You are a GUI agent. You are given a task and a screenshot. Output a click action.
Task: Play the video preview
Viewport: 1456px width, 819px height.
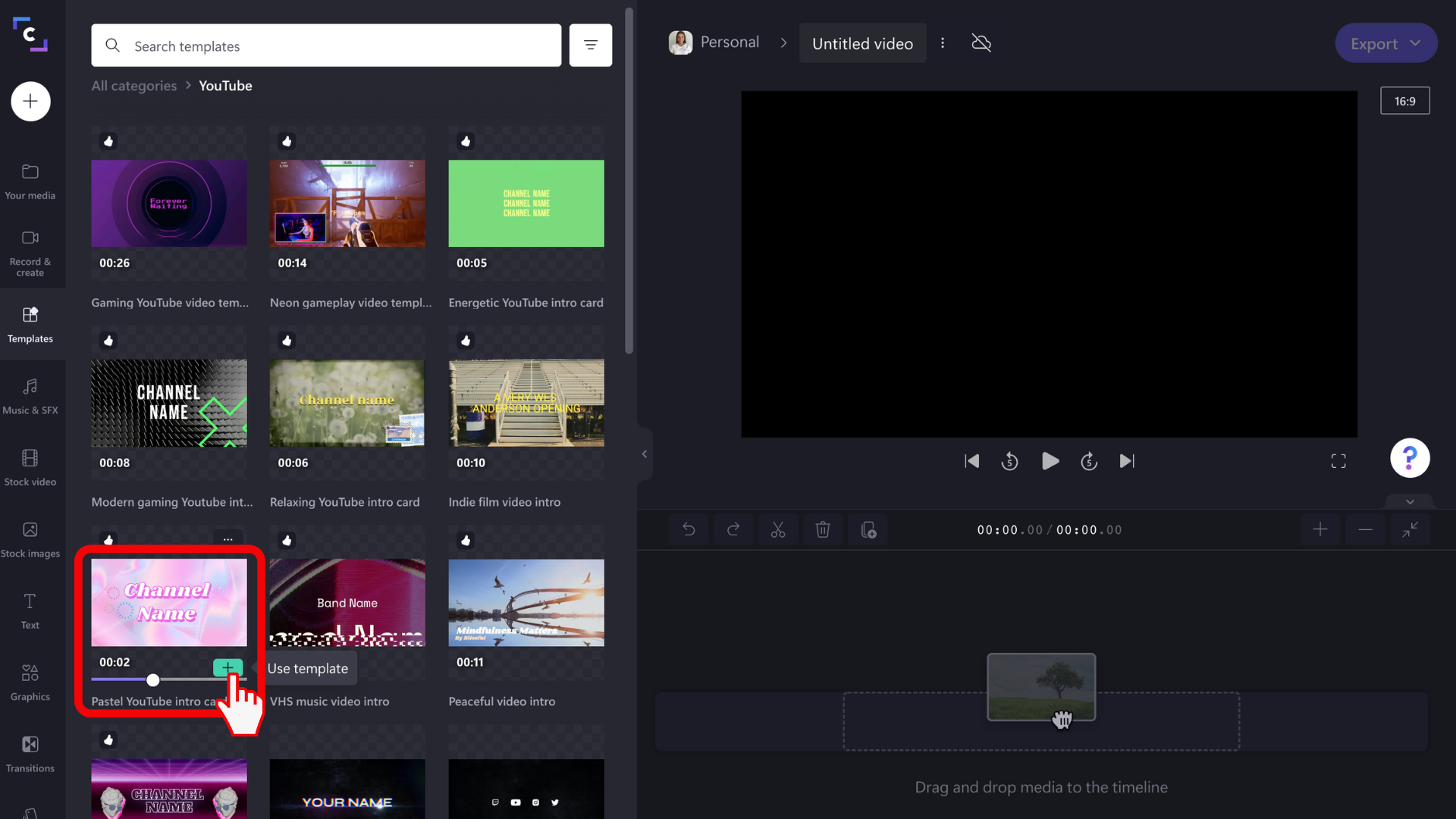coord(1050,461)
